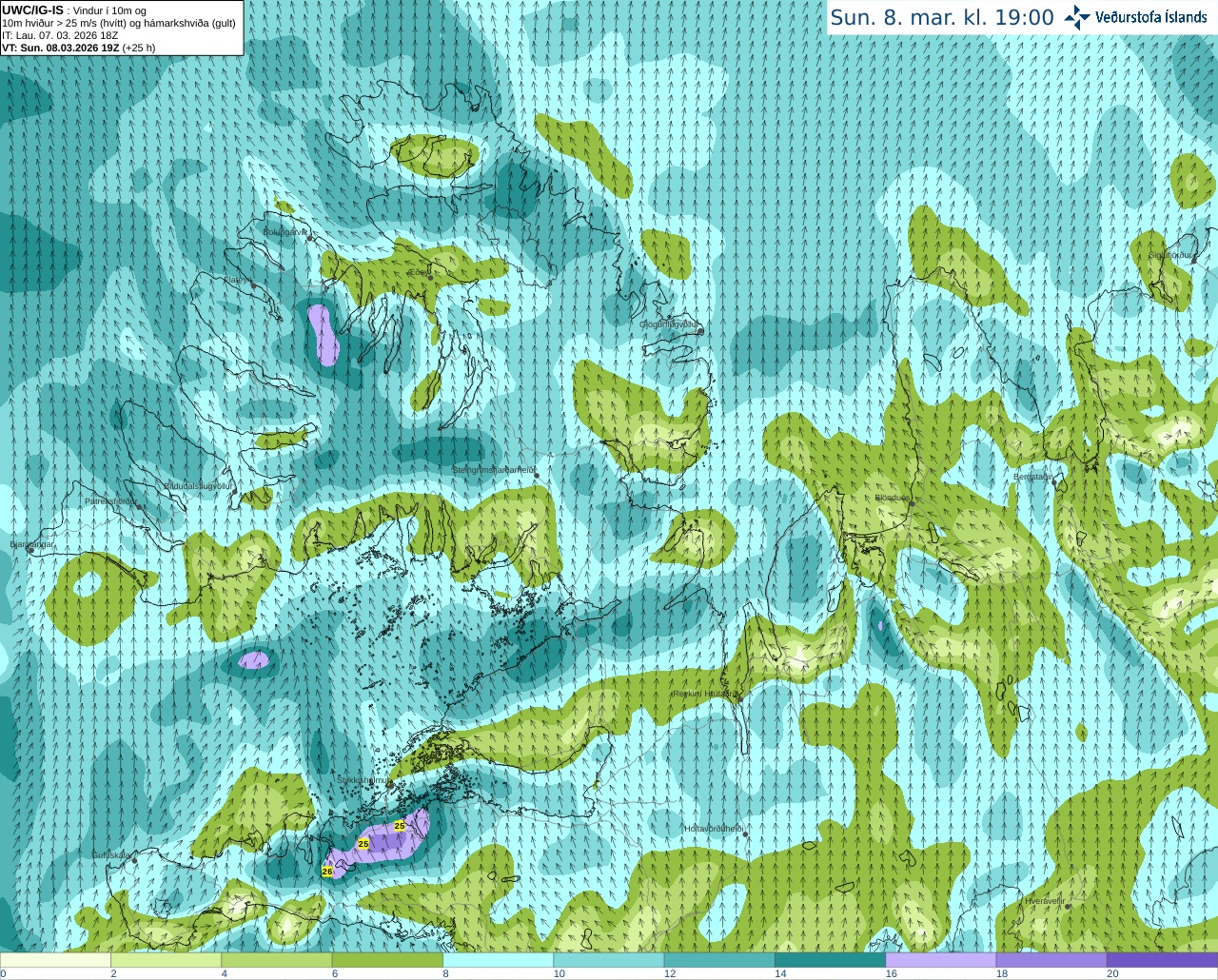
Task: Click the Bjargtangar station label
Action: (31, 544)
